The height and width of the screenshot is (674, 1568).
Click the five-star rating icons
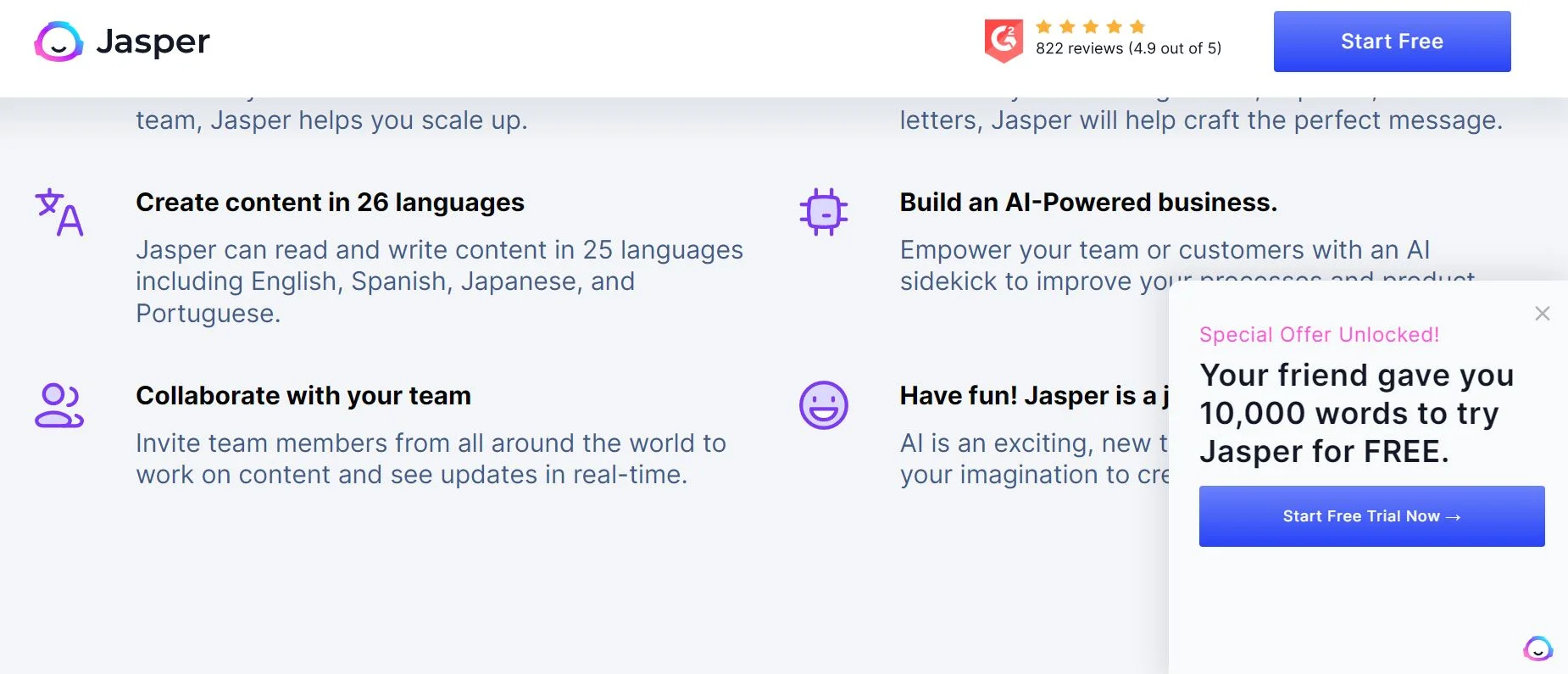[x=1091, y=26]
